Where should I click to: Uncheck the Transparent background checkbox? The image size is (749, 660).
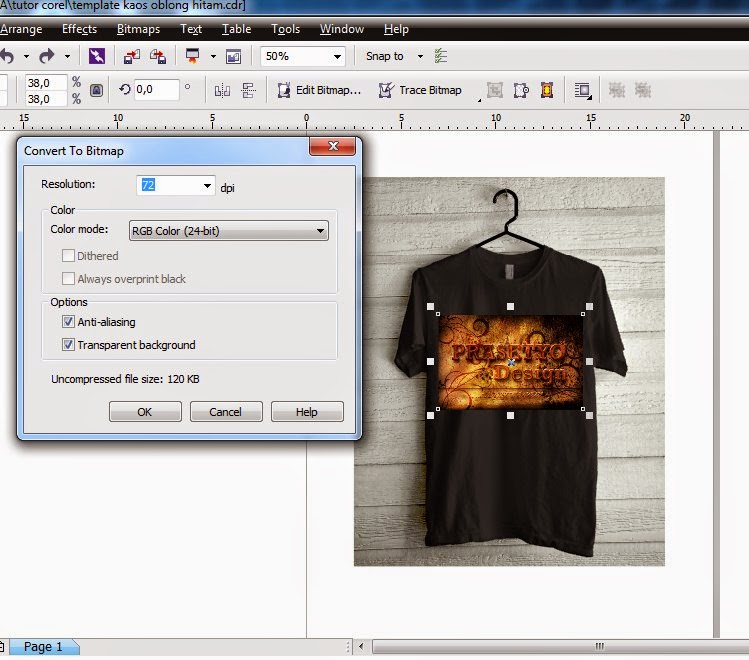point(68,345)
